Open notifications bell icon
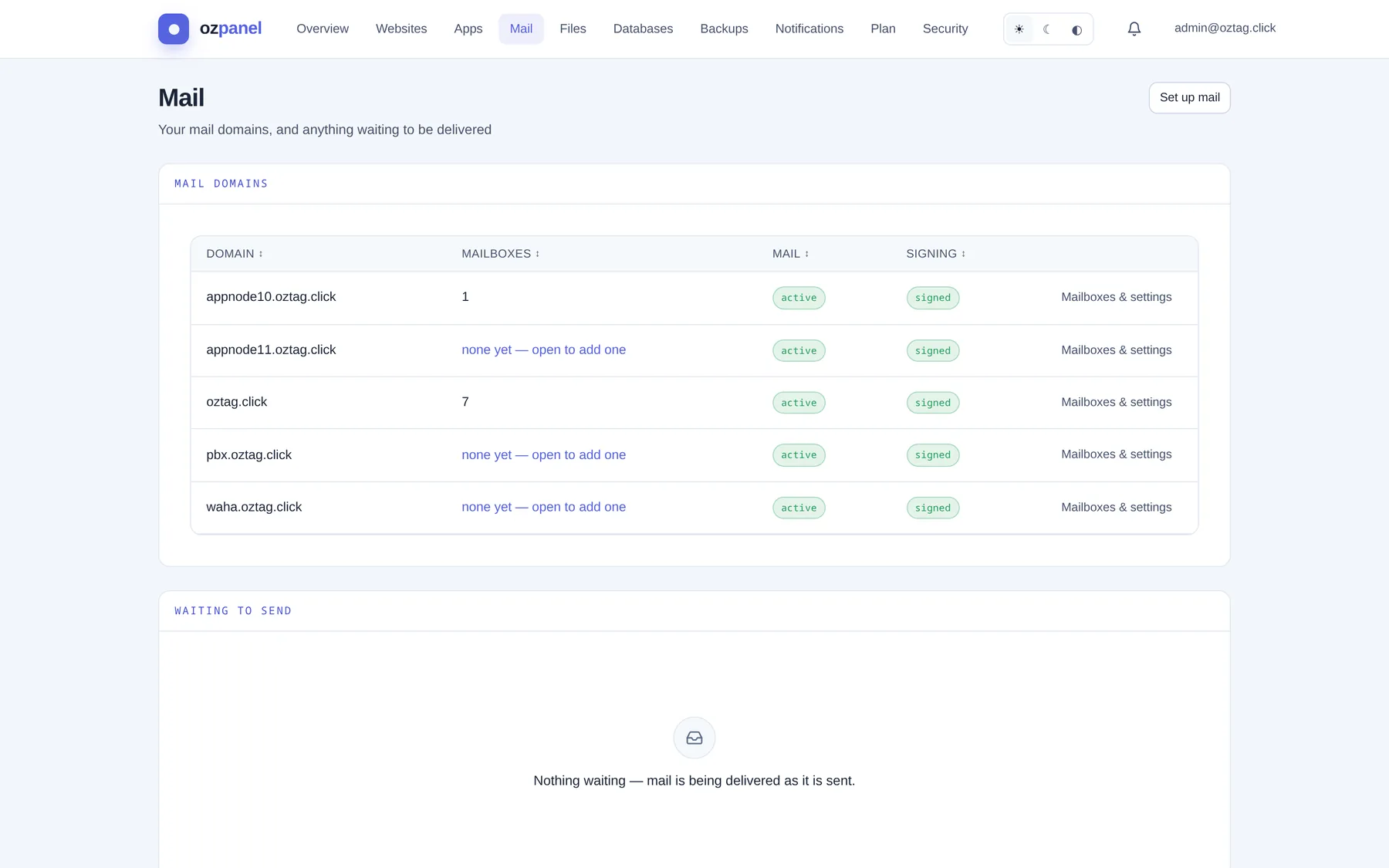Viewport: 1389px width, 868px height. (1134, 29)
